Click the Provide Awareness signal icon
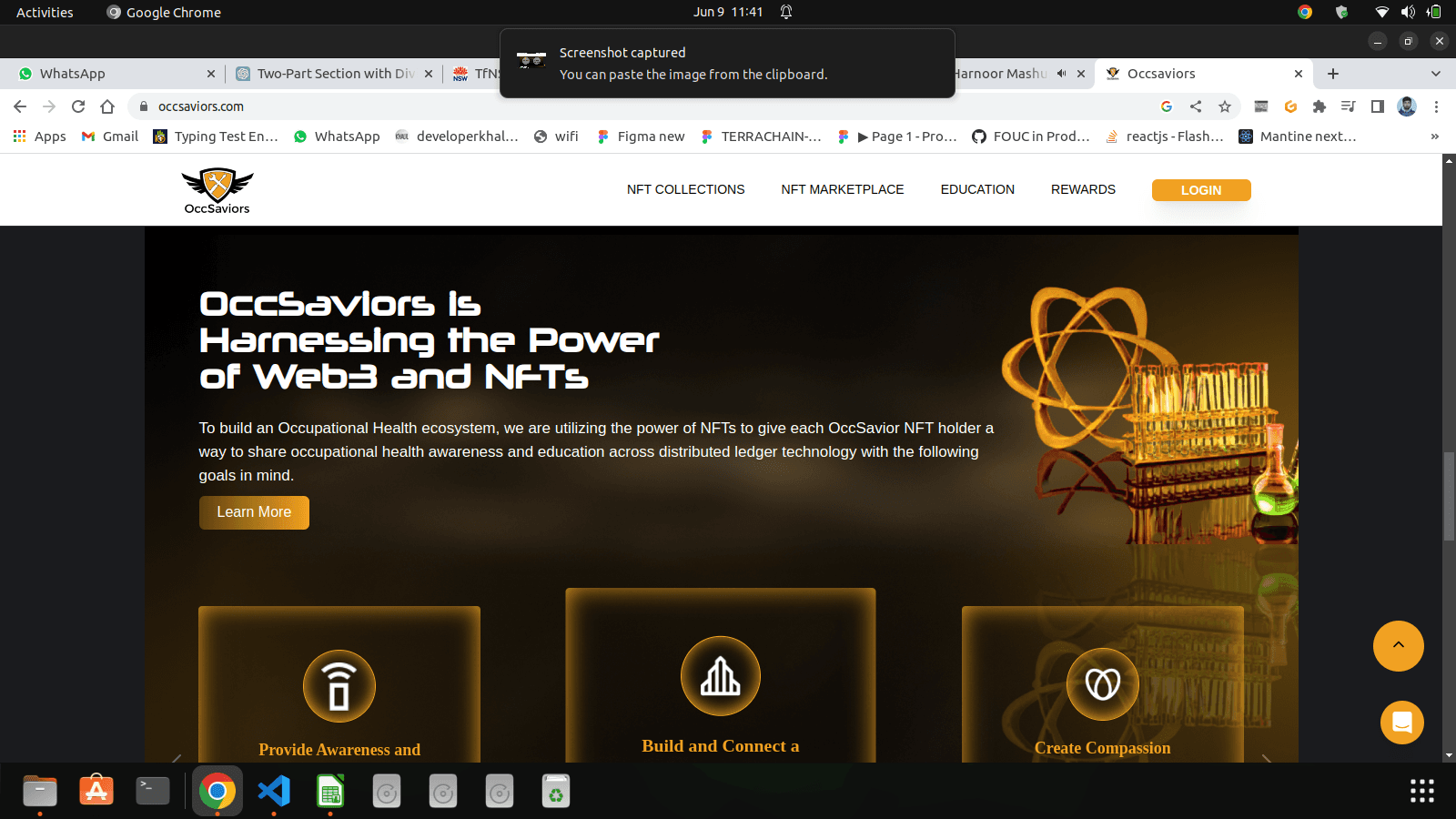This screenshot has height=819, width=1456. coord(339,686)
